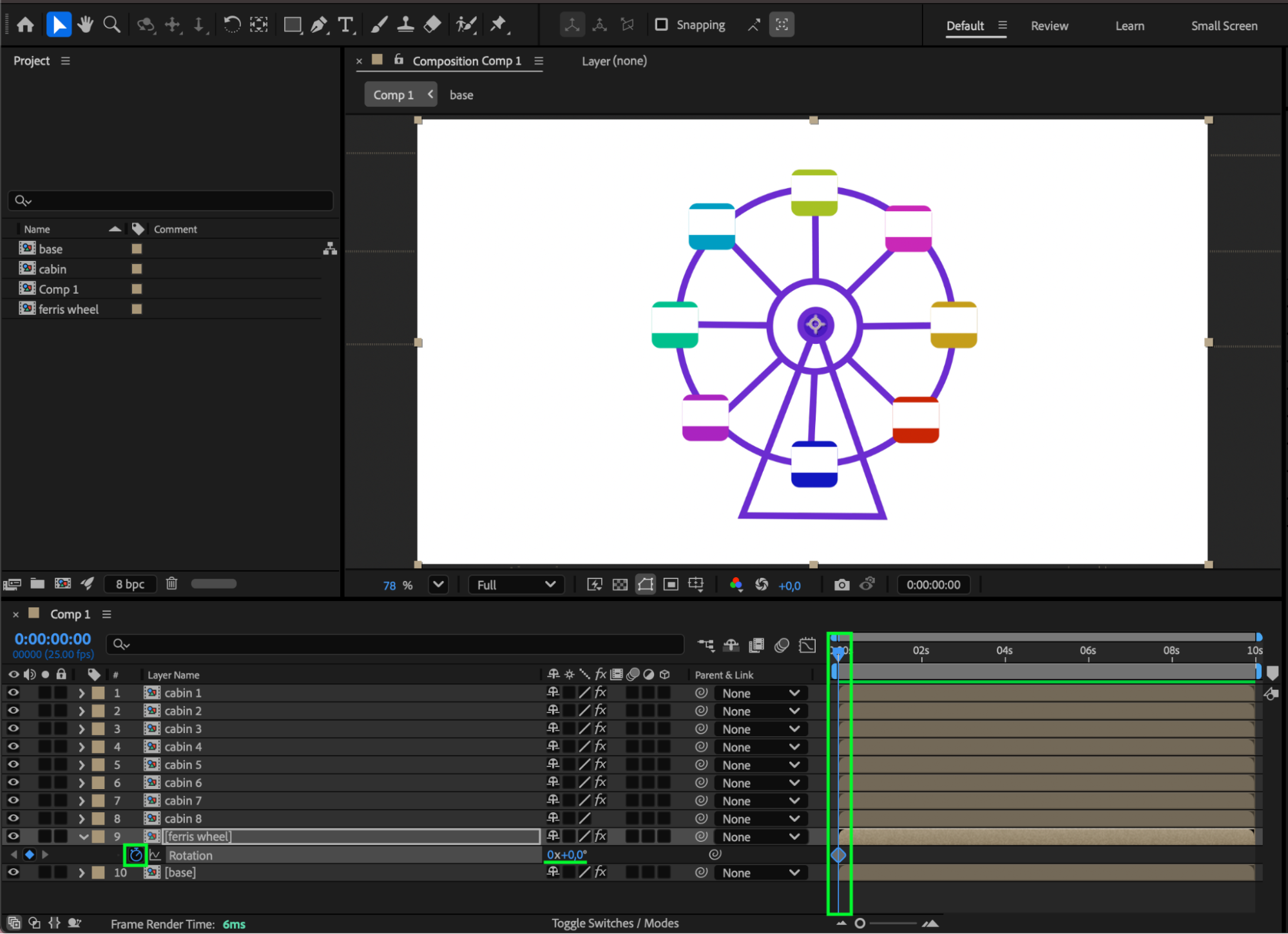Image resolution: width=1288 pixels, height=934 pixels.
Task: Select the Type text tool
Action: (346, 25)
